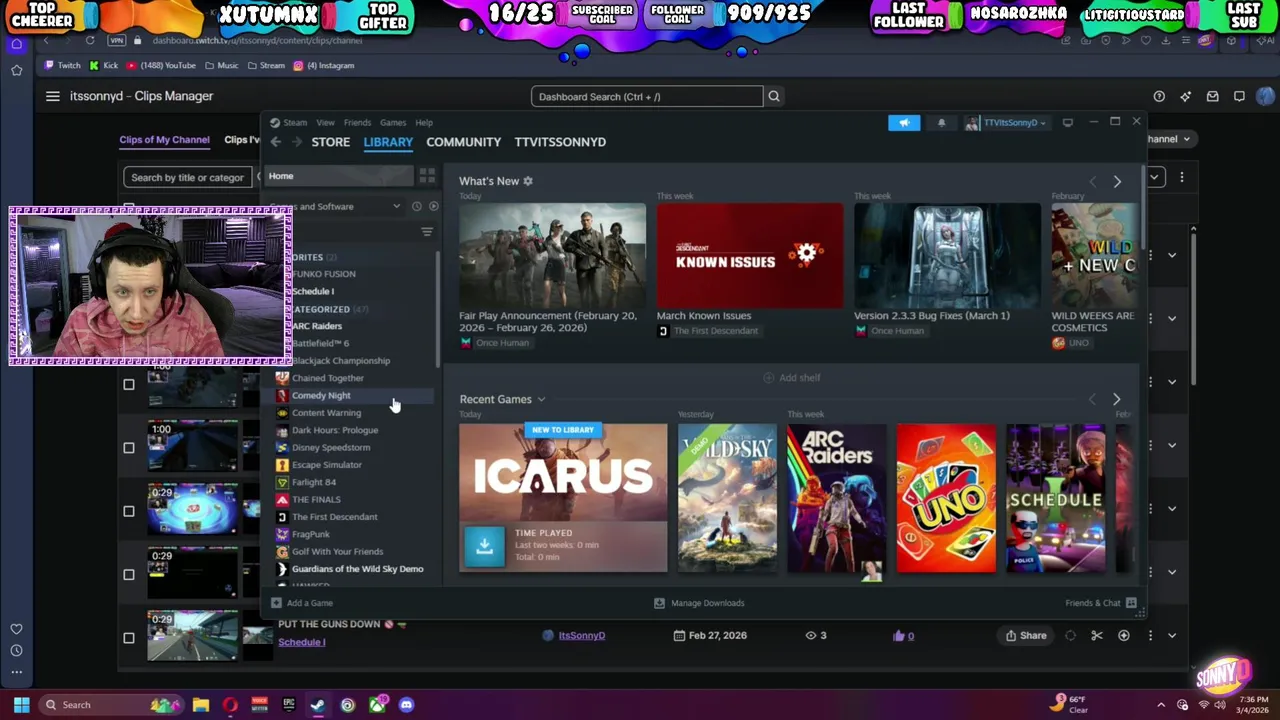Image resolution: width=1280 pixels, height=720 pixels.
Task: Trim Schedule I clip with scissors icon
Action: click(x=1097, y=636)
